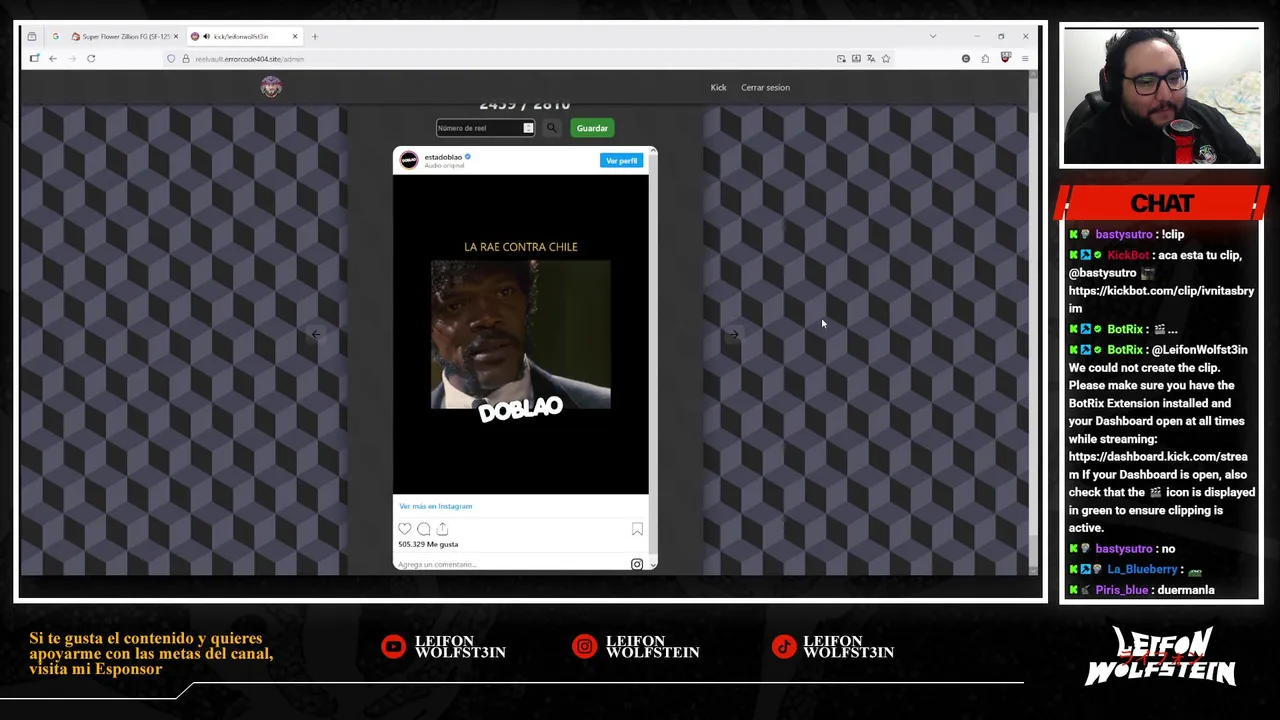1280x720 pixels.
Task: Share the reel using the share icon
Action: click(x=442, y=529)
